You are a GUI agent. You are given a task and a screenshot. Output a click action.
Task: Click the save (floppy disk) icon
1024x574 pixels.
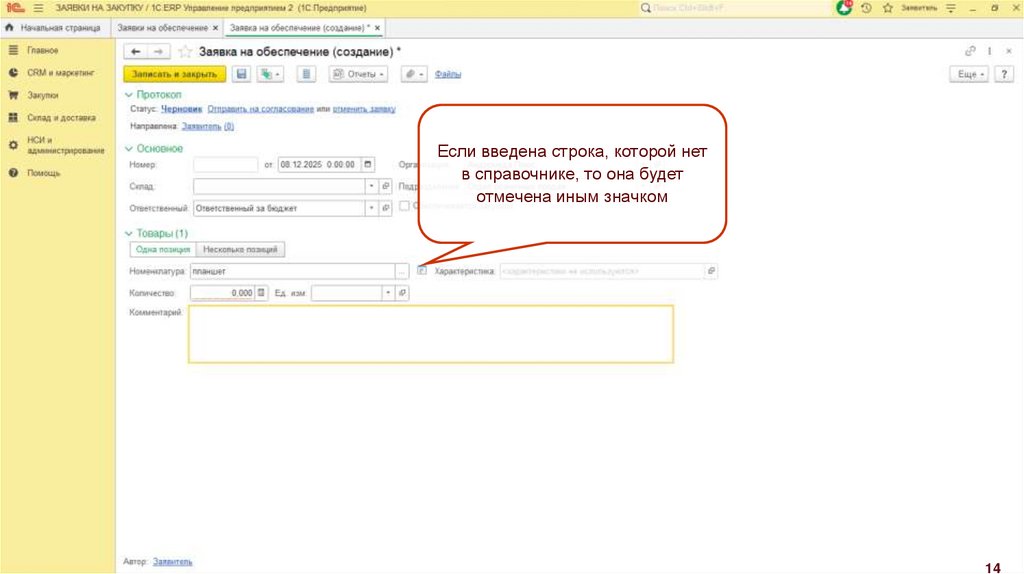[241, 74]
